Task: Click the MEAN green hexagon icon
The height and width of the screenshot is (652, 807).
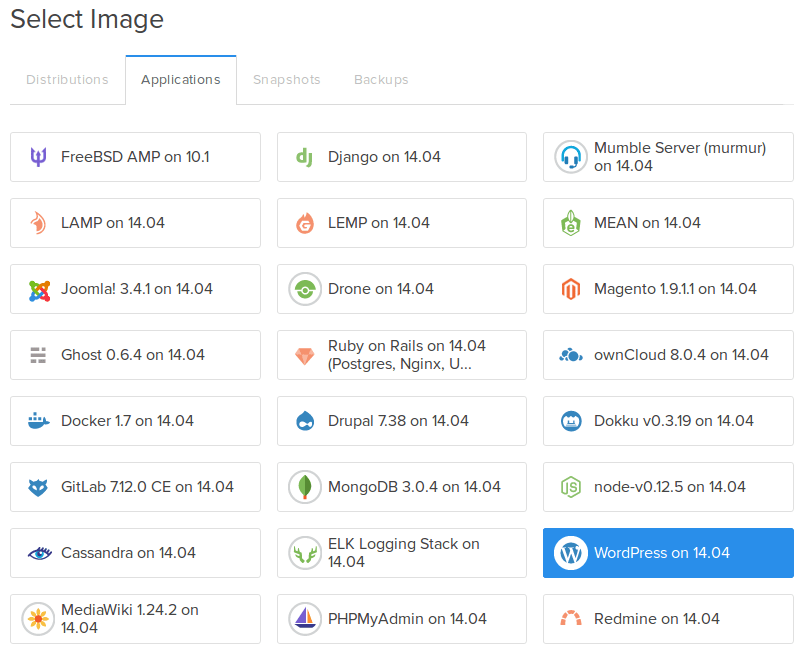Action: click(x=571, y=223)
